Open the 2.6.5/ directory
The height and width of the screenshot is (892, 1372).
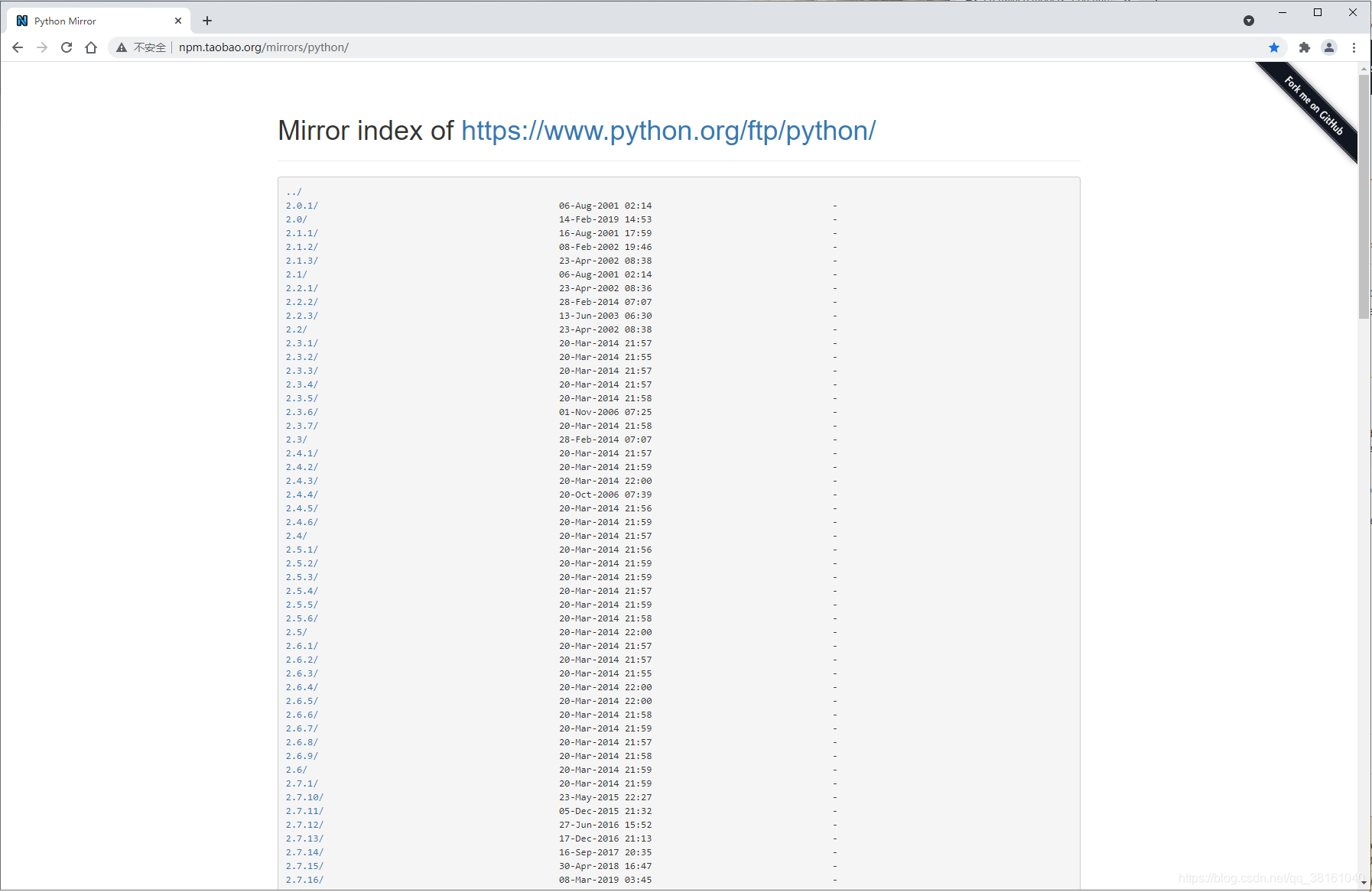click(x=302, y=701)
